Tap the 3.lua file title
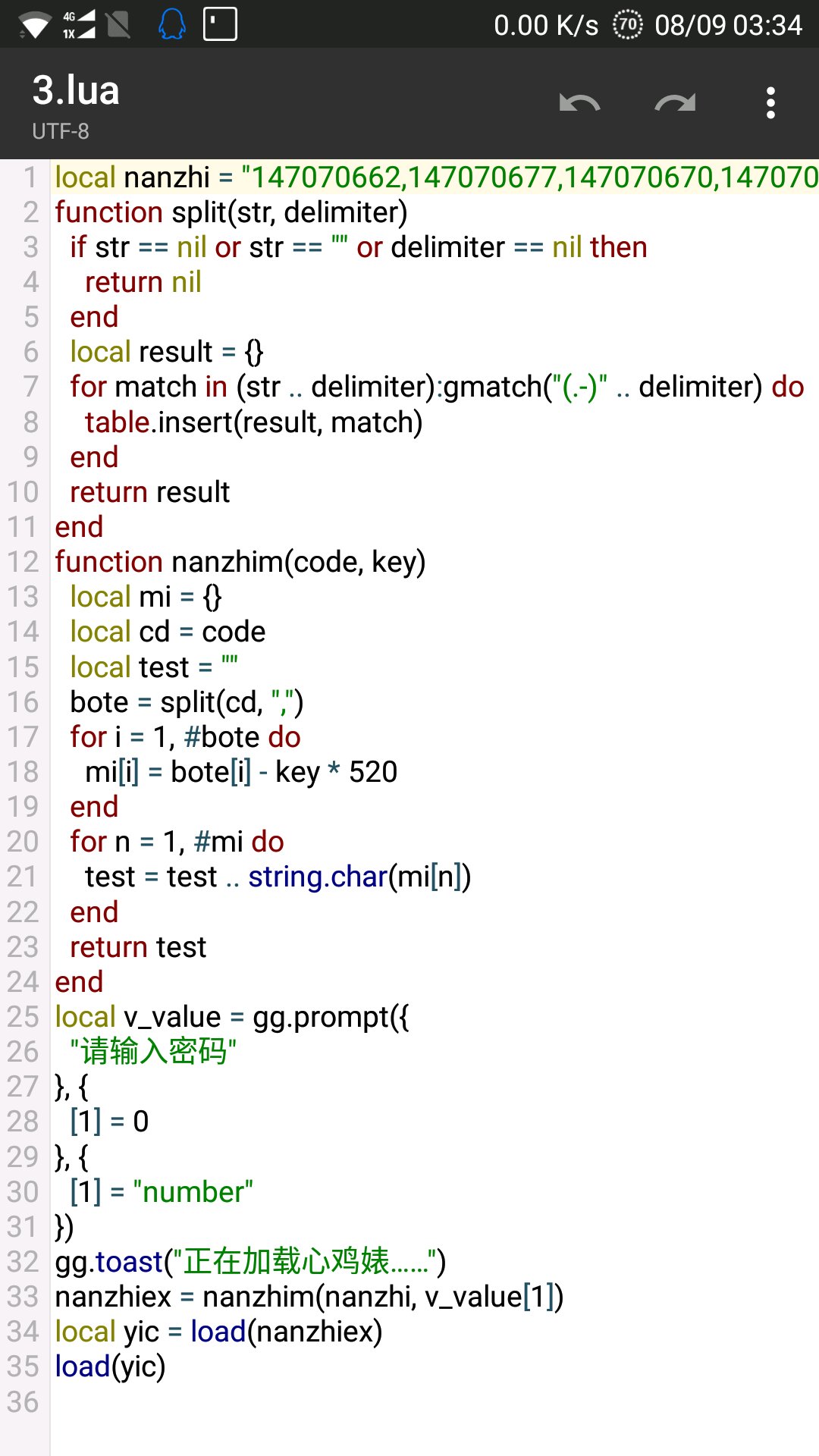 tap(76, 91)
